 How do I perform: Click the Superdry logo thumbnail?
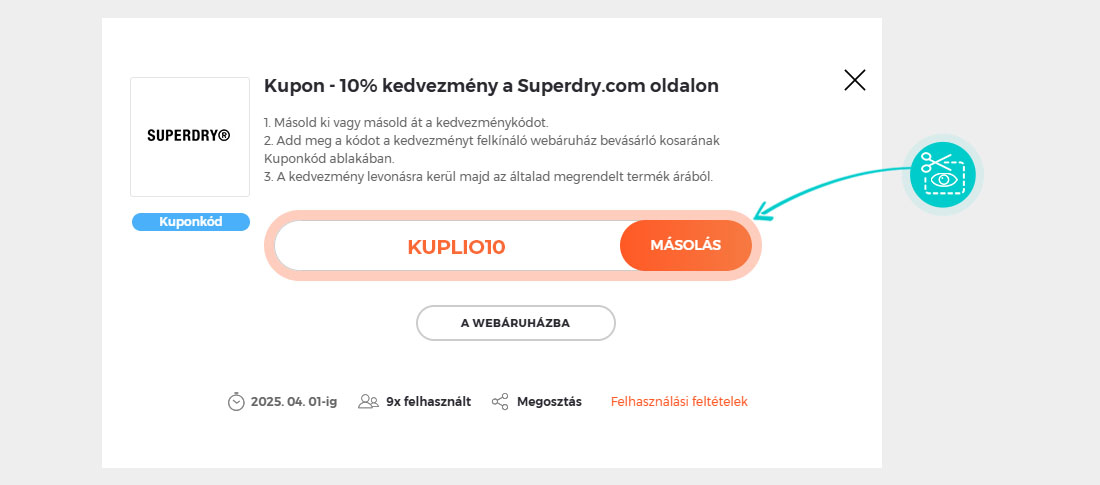[190, 137]
